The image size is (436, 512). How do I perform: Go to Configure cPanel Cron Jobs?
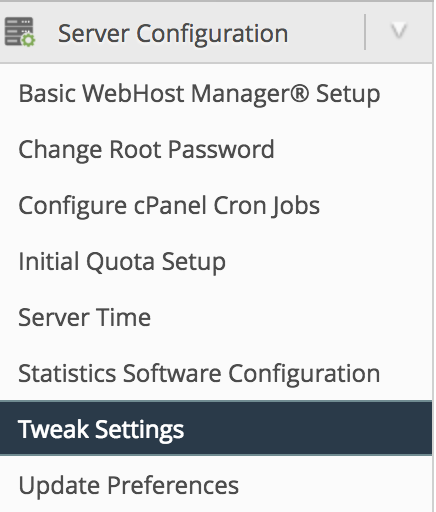click(169, 206)
